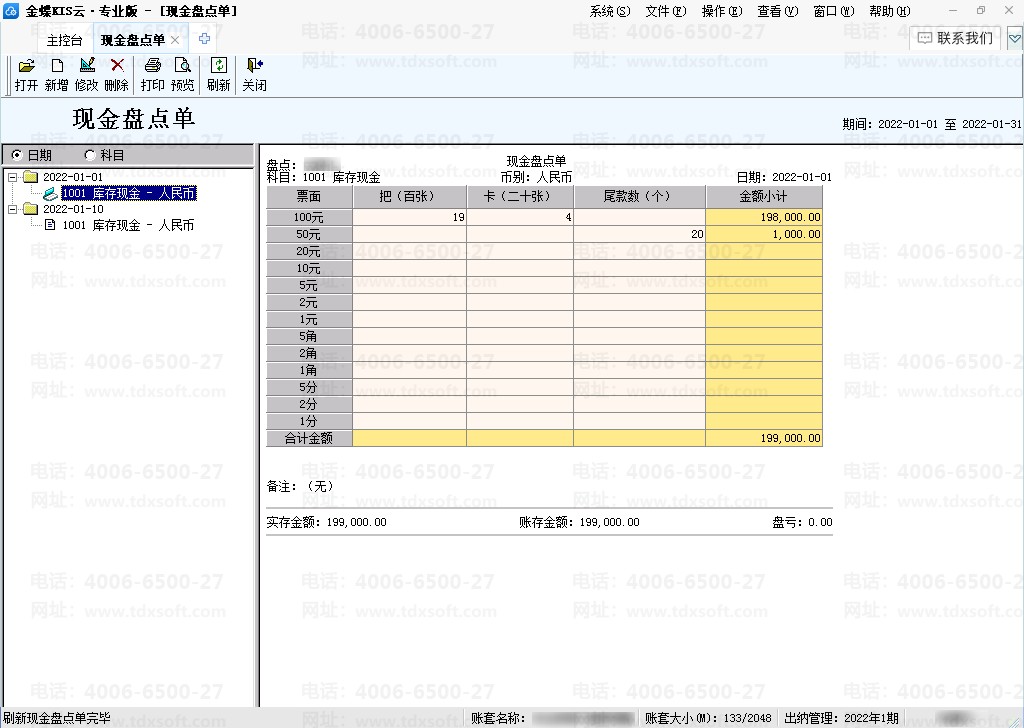Open the 系统(S) menu

click(x=610, y=11)
